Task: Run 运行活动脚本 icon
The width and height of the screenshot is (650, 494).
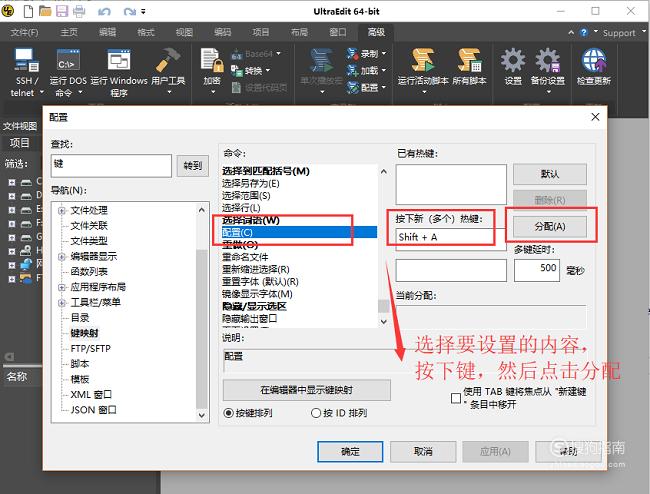Action: (x=423, y=61)
